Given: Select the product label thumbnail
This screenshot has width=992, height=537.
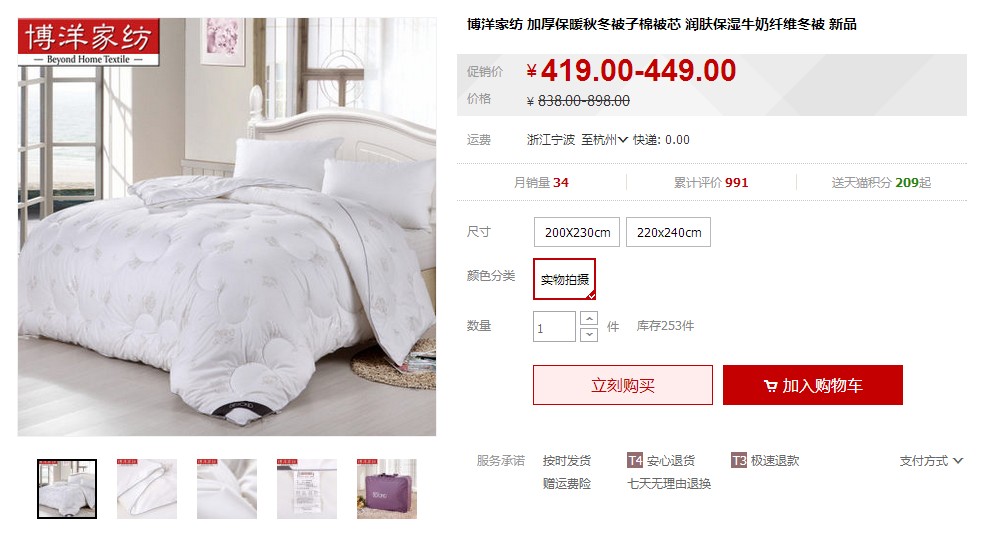Looking at the screenshot, I should coord(307,489).
